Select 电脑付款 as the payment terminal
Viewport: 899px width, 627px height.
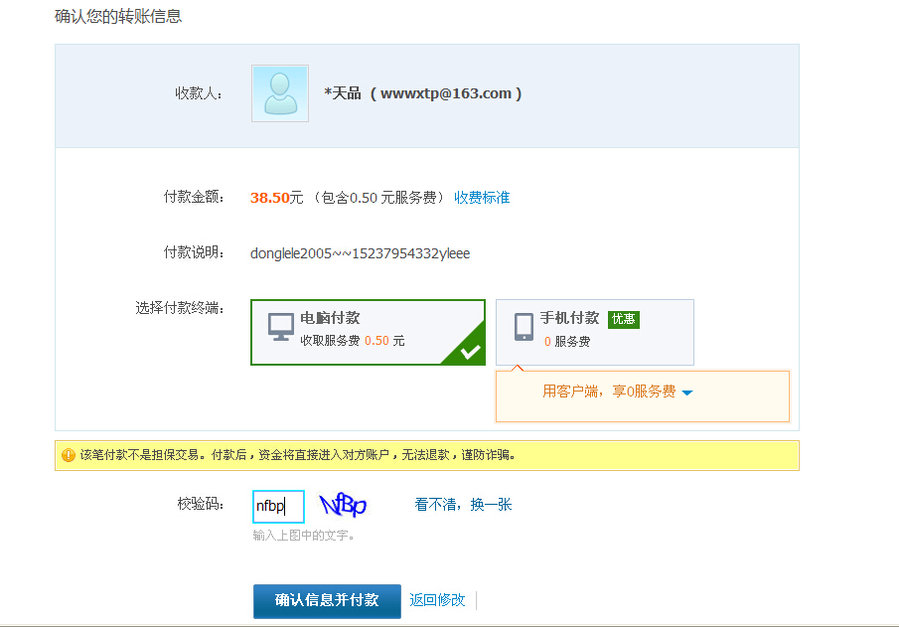point(367,330)
